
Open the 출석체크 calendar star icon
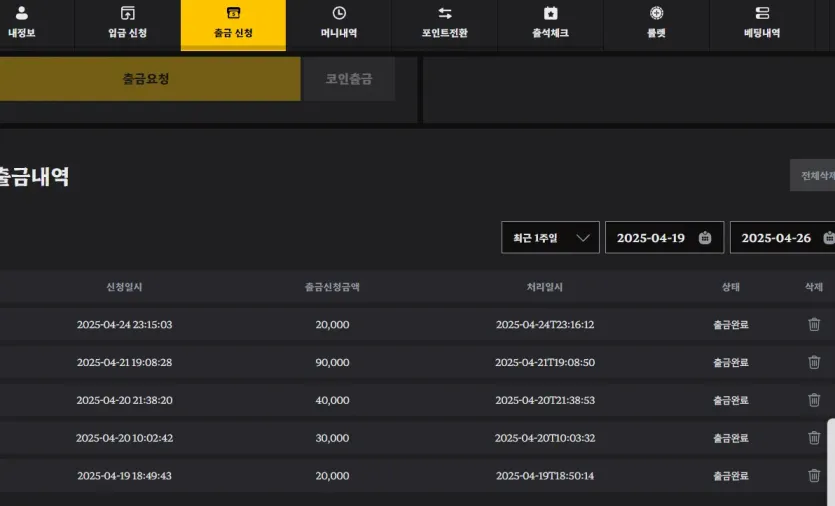pos(551,13)
